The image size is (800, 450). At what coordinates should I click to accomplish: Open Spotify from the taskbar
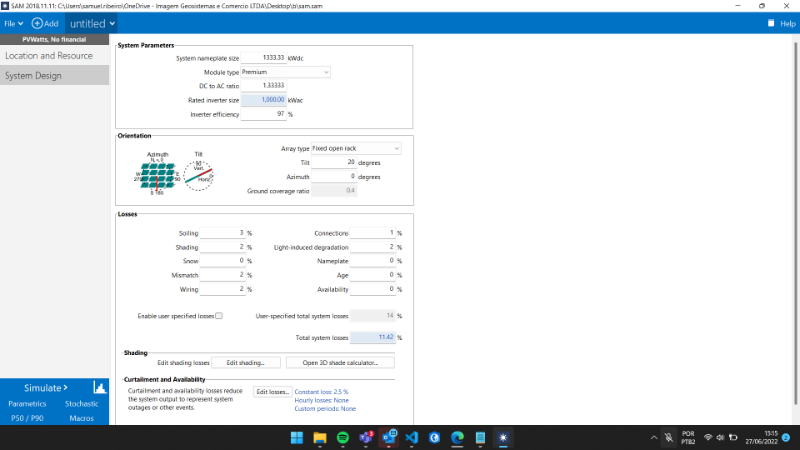pos(343,437)
